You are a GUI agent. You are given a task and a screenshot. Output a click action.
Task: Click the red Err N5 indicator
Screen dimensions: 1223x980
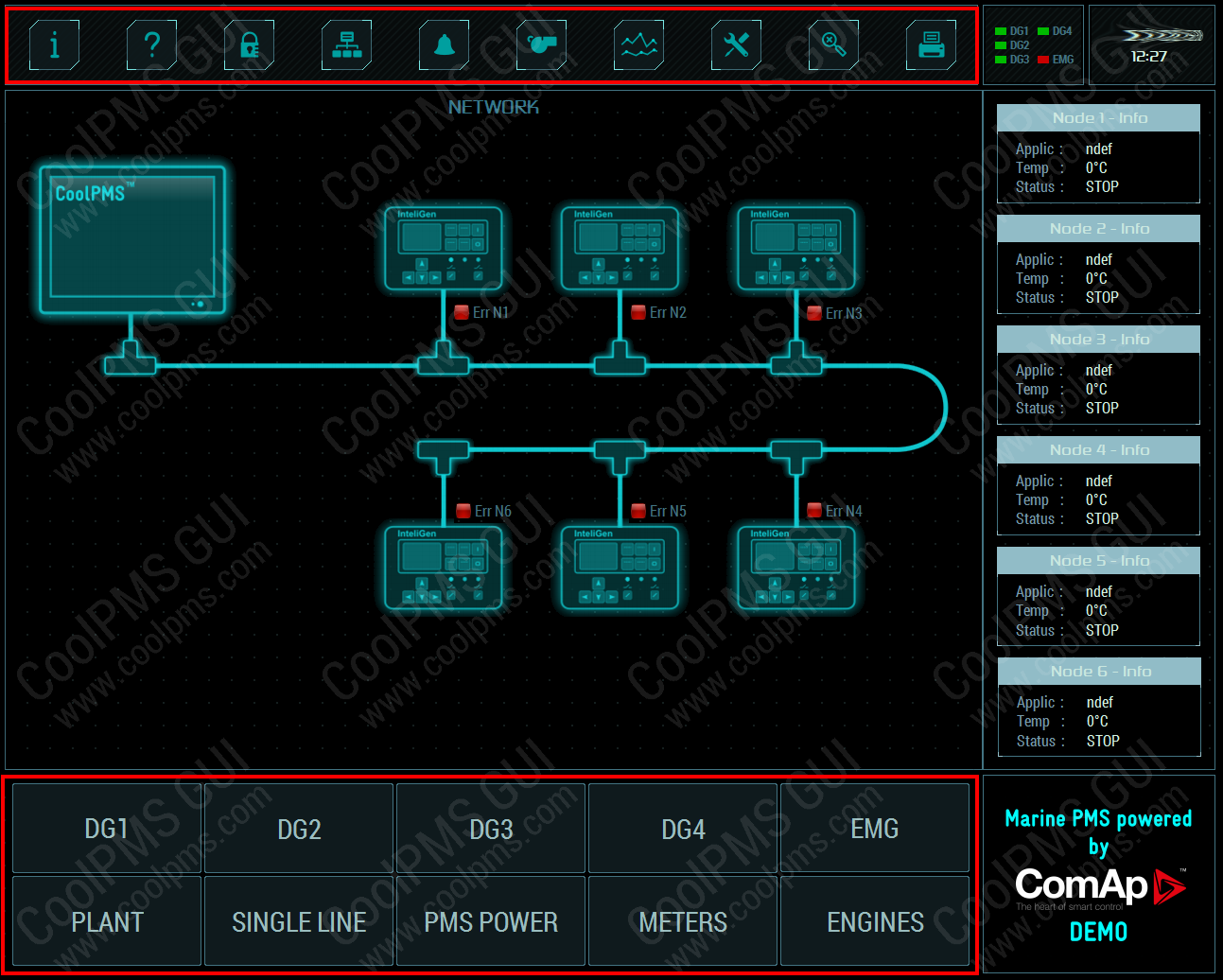[638, 511]
